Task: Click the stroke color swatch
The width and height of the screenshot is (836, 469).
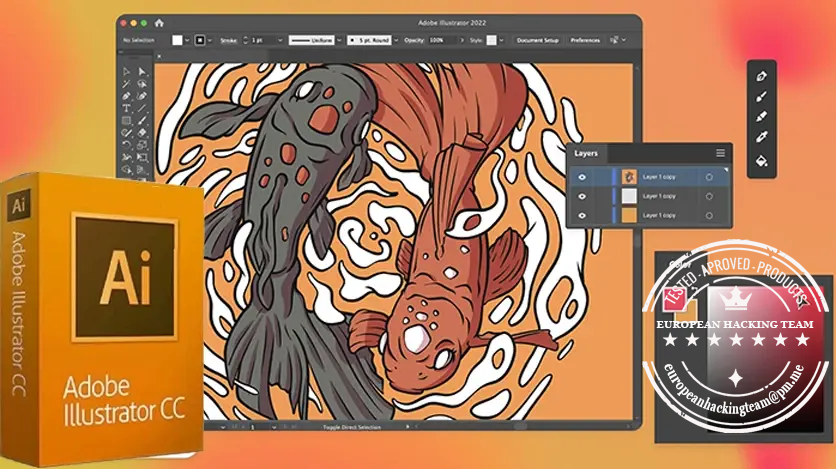Action: point(200,41)
